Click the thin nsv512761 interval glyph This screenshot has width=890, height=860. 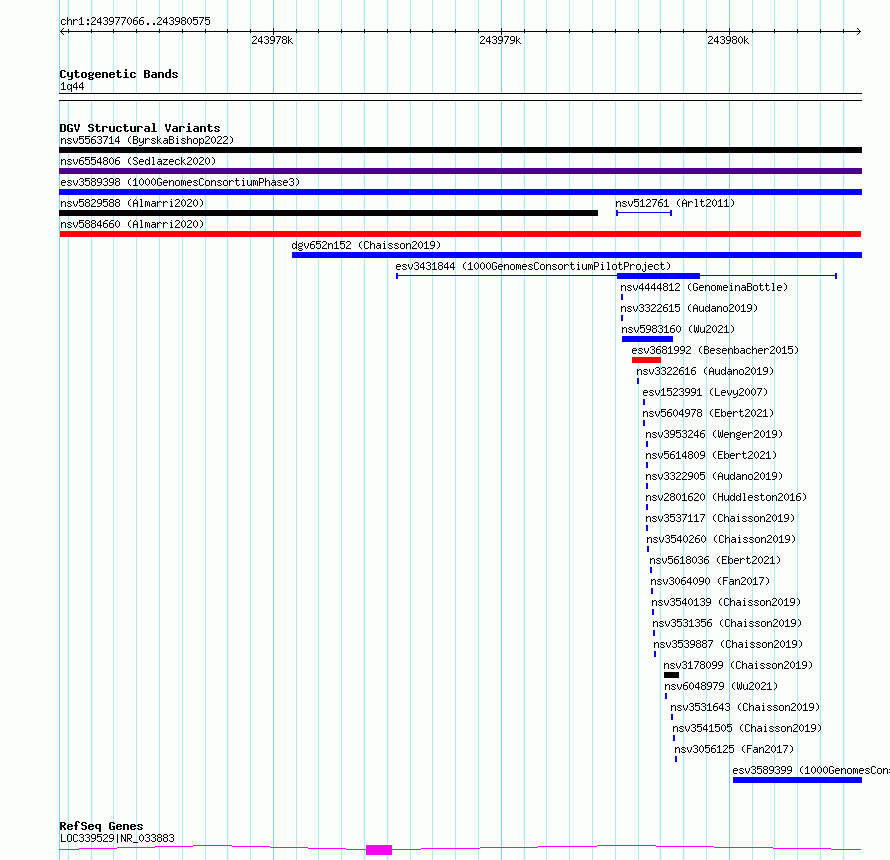click(x=644, y=213)
